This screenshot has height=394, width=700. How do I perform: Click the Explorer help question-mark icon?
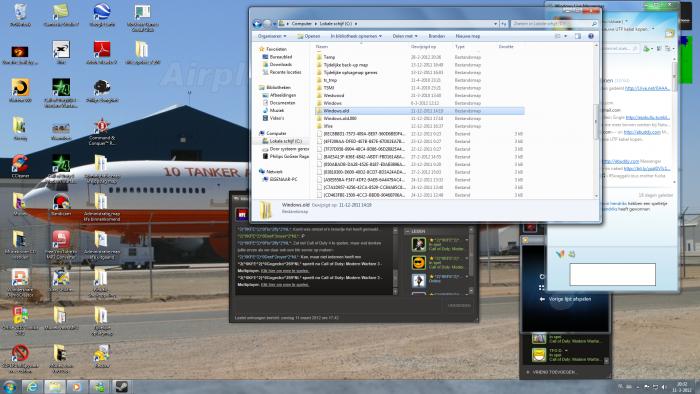591,36
